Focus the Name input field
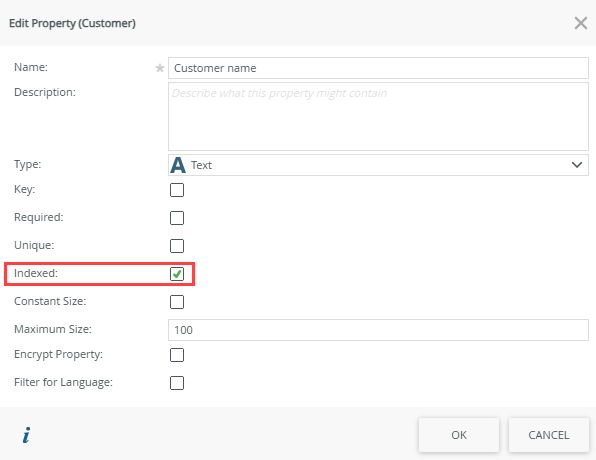This screenshot has width=596, height=460. [x=378, y=68]
